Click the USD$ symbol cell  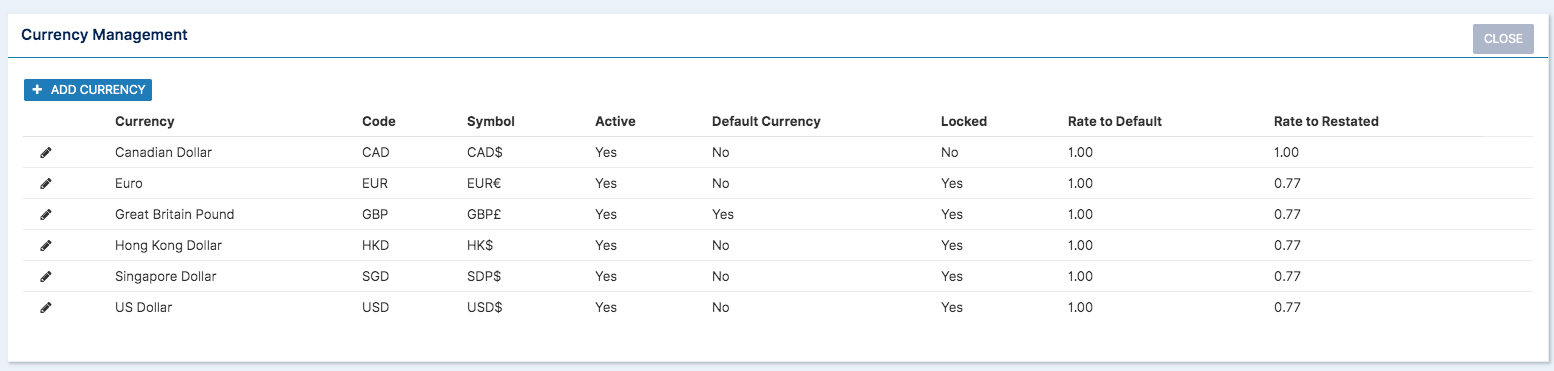pos(485,307)
